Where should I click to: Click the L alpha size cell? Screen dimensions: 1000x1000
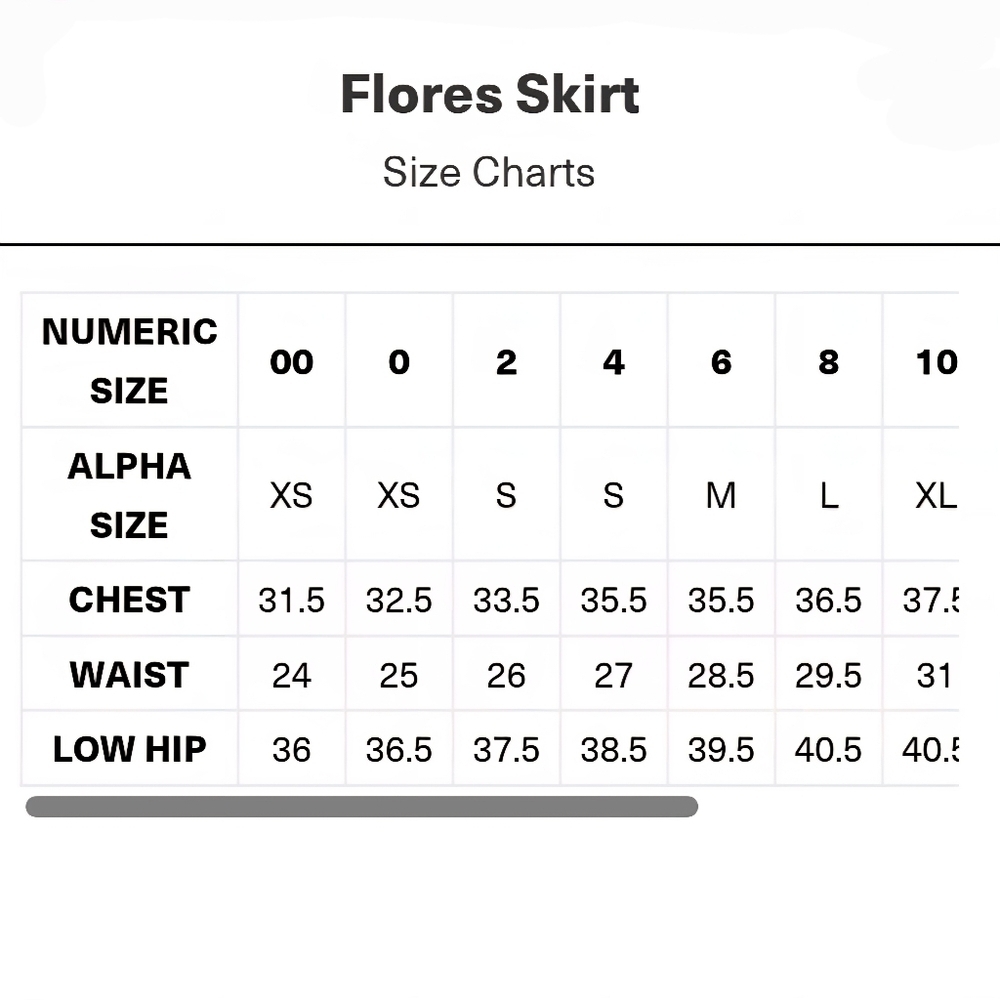click(x=828, y=495)
